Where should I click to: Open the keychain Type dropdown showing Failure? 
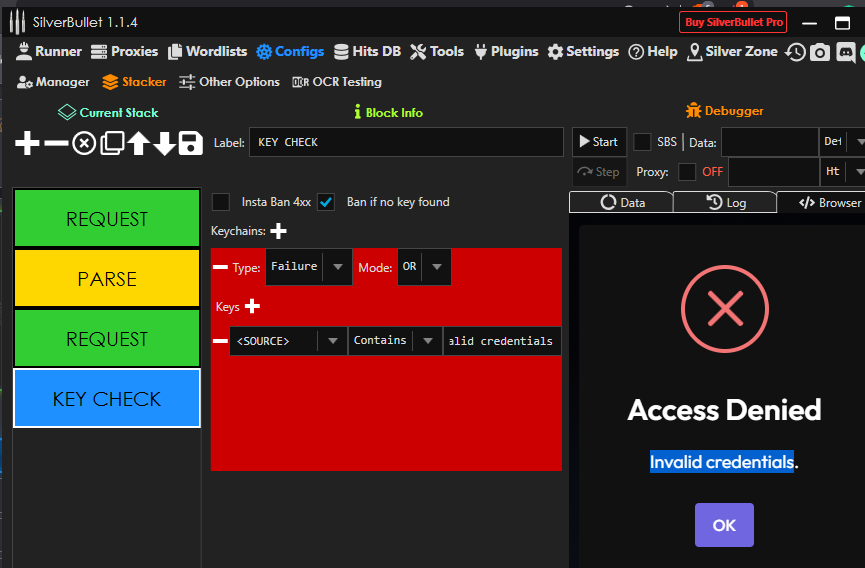(x=309, y=267)
